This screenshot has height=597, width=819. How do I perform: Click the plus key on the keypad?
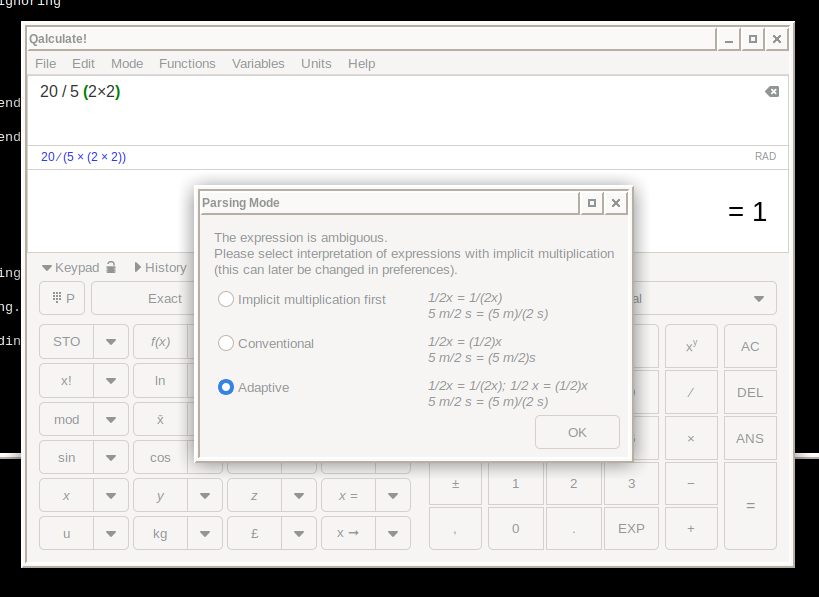point(691,529)
